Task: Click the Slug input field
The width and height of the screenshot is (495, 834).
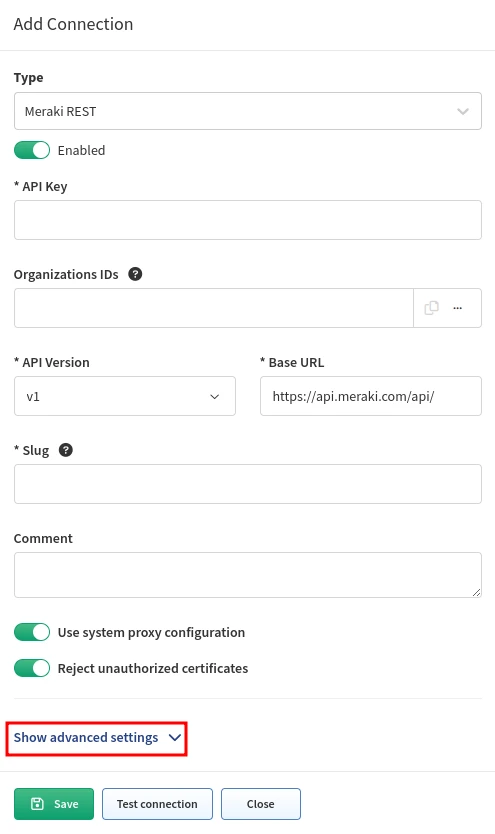Action: [248, 484]
